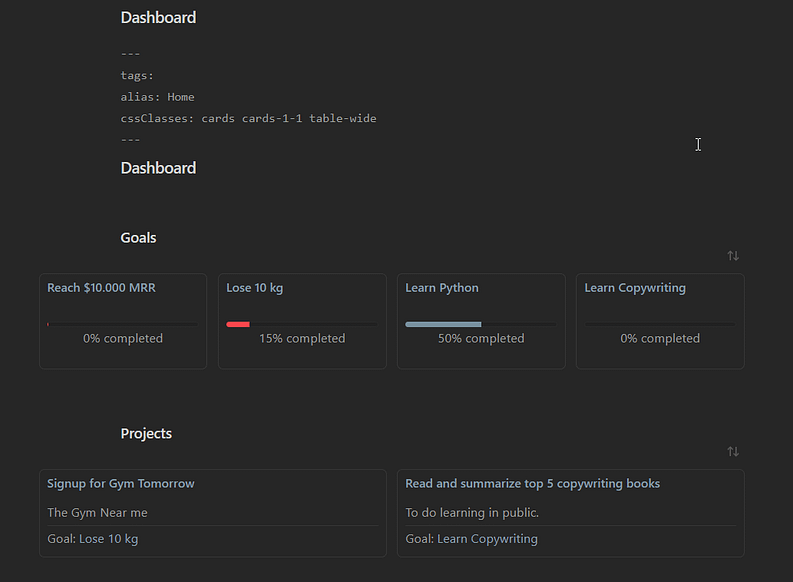Viewport: 793px width, 582px height.
Task: Open the Signup for Gym Tomorrow project
Action: [120, 484]
